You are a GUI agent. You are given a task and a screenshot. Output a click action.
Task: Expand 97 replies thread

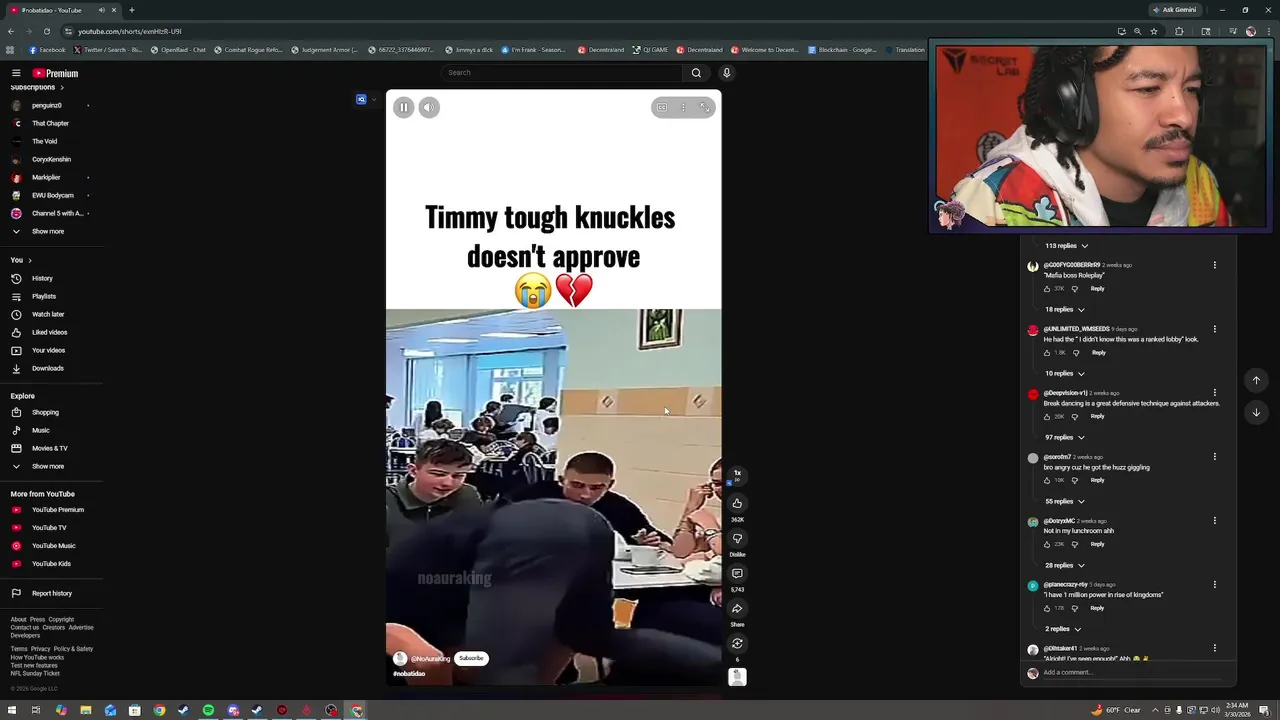click(1064, 438)
